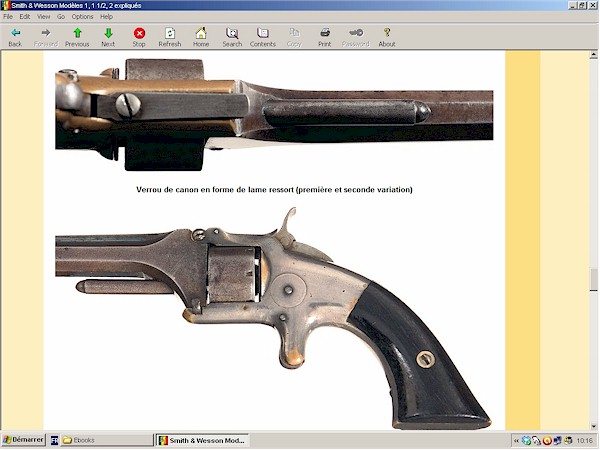The width and height of the screenshot is (600, 450).
Task: Click the caption 'Verrou de canon en forme de lame ressort'
Action: coord(215,189)
